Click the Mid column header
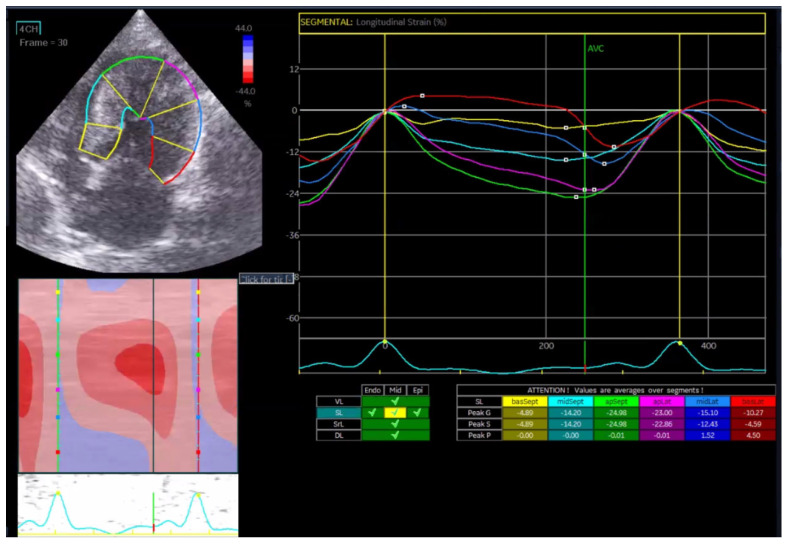The width and height of the screenshot is (787, 545). click(395, 390)
